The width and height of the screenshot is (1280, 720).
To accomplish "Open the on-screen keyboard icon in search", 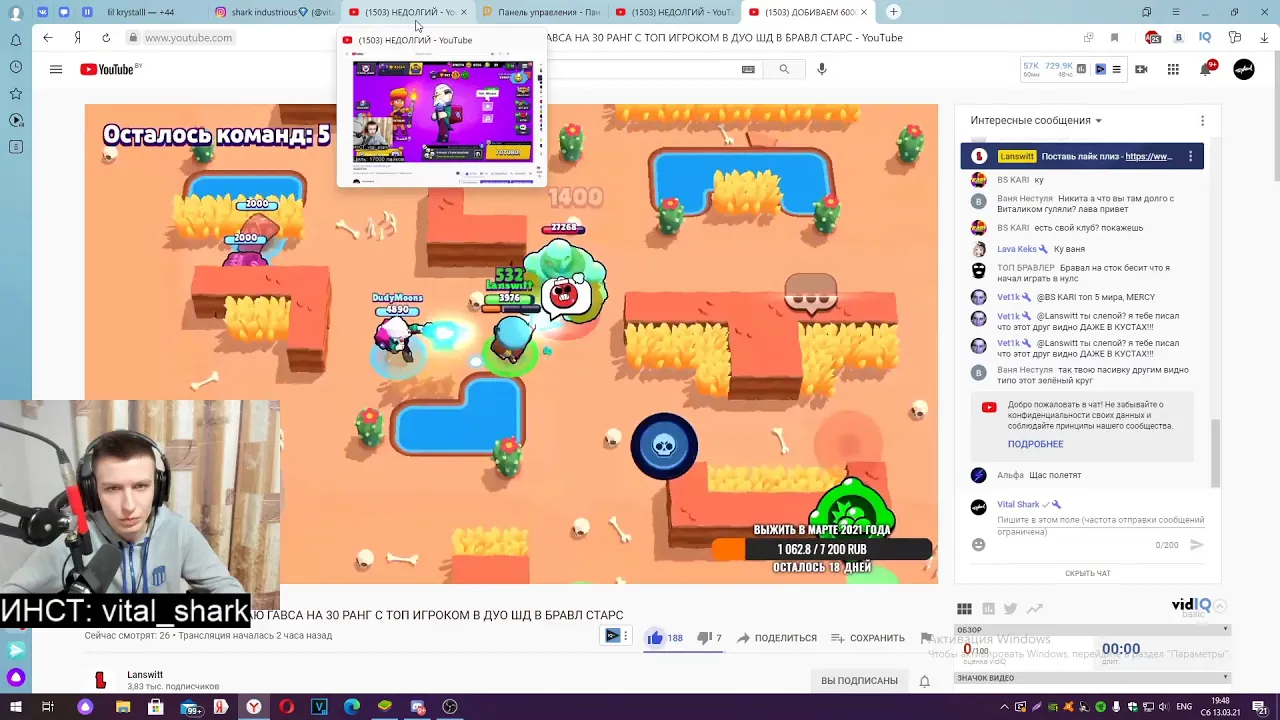I will (748, 69).
